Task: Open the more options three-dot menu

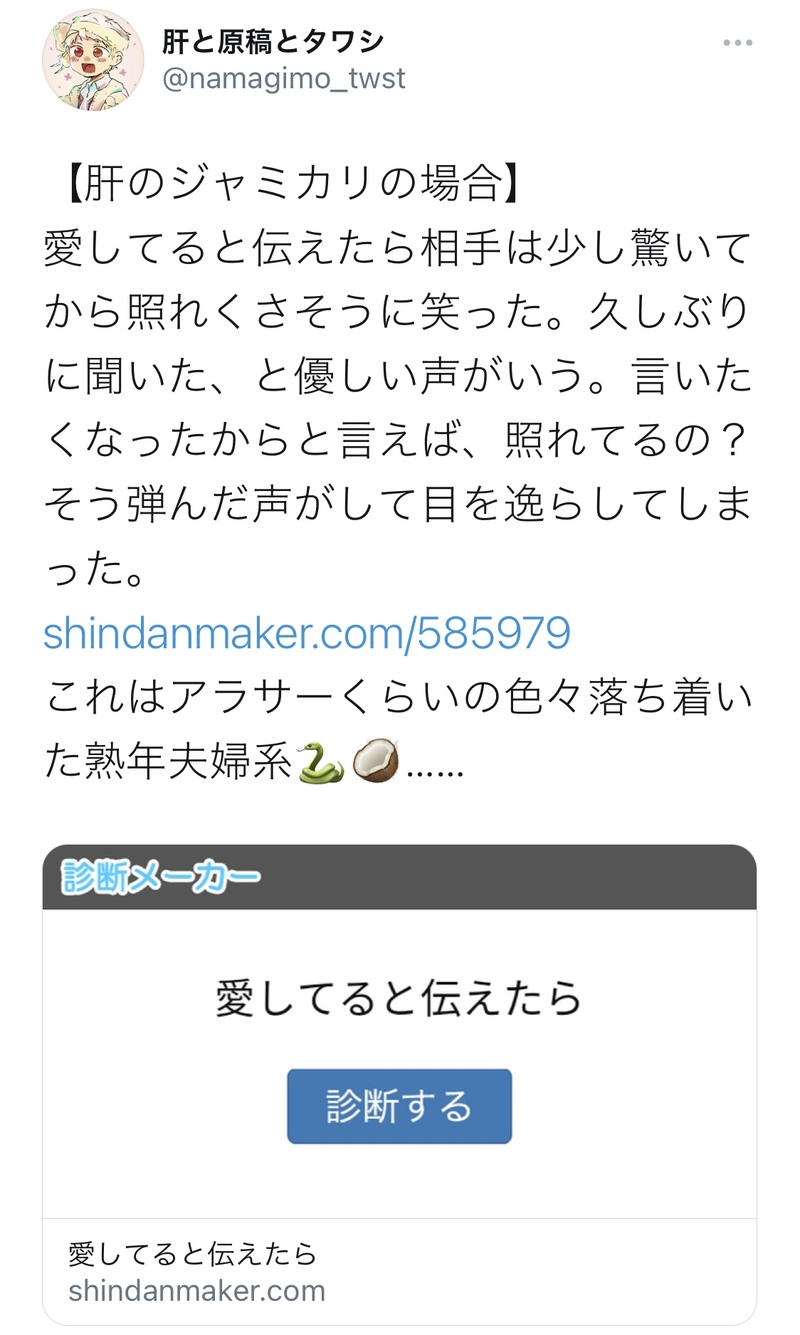Action: pyautogui.click(x=737, y=44)
